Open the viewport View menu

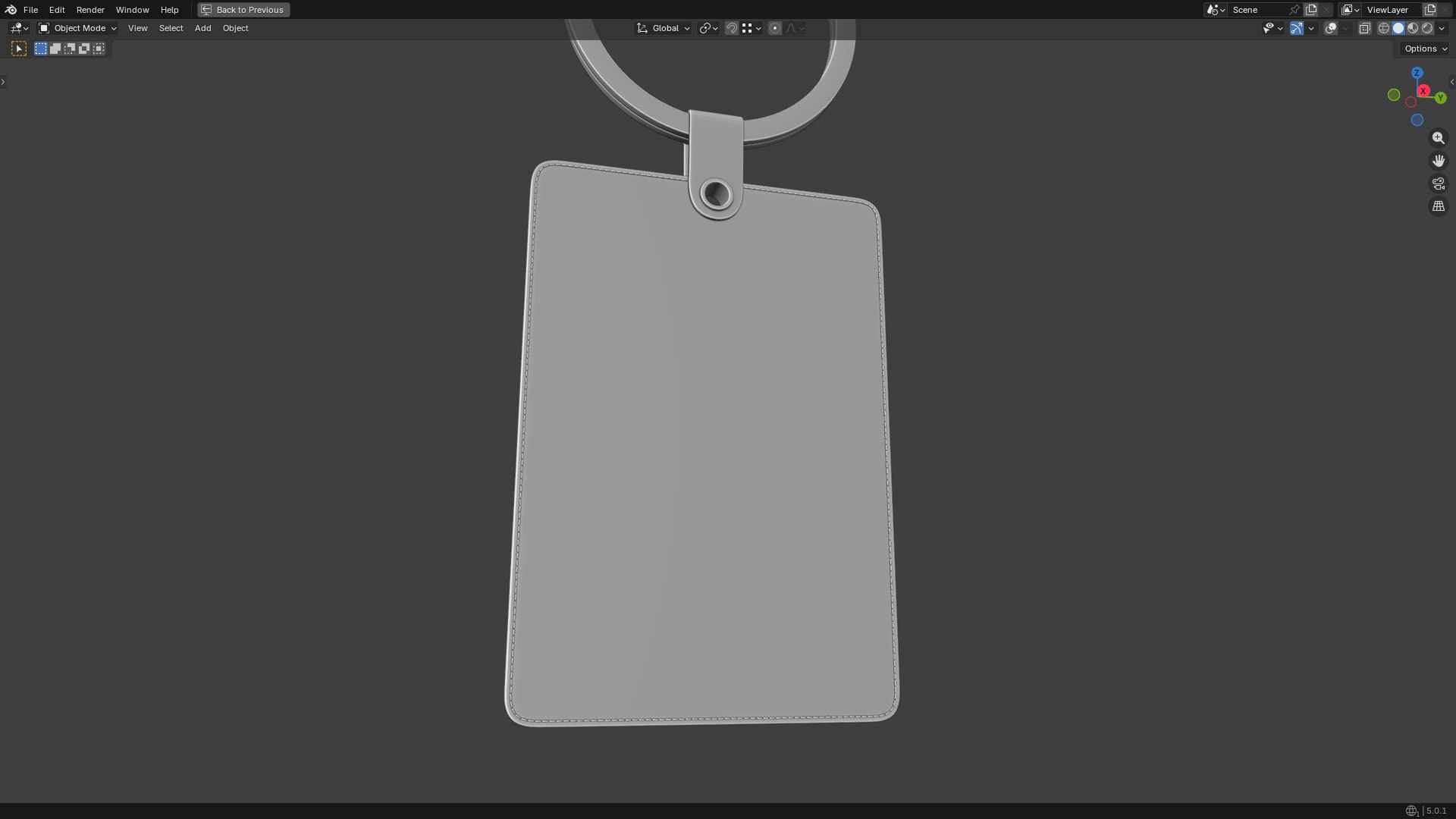point(137,28)
